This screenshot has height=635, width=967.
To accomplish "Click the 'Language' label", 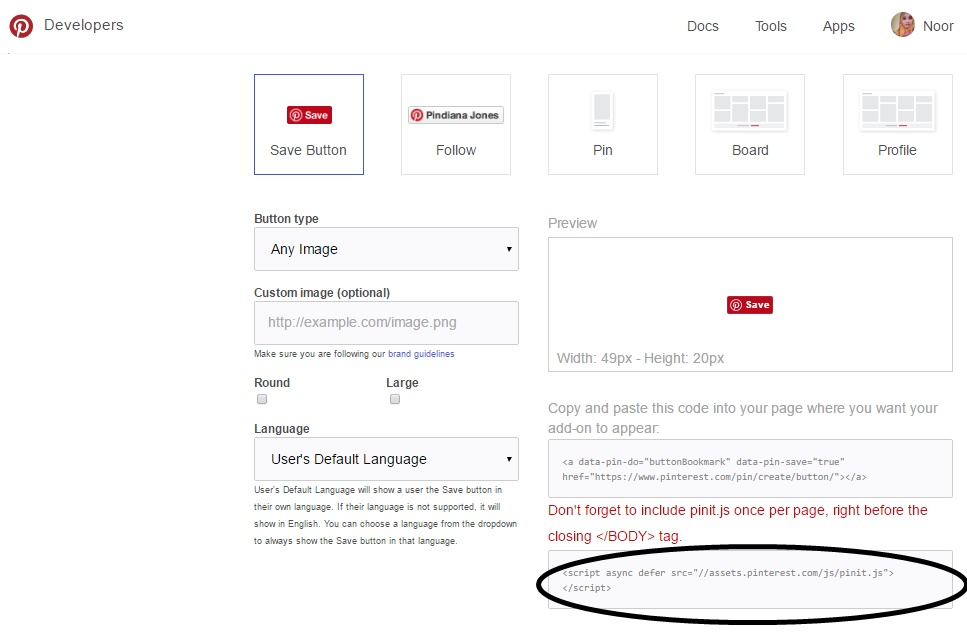I will 282,428.
